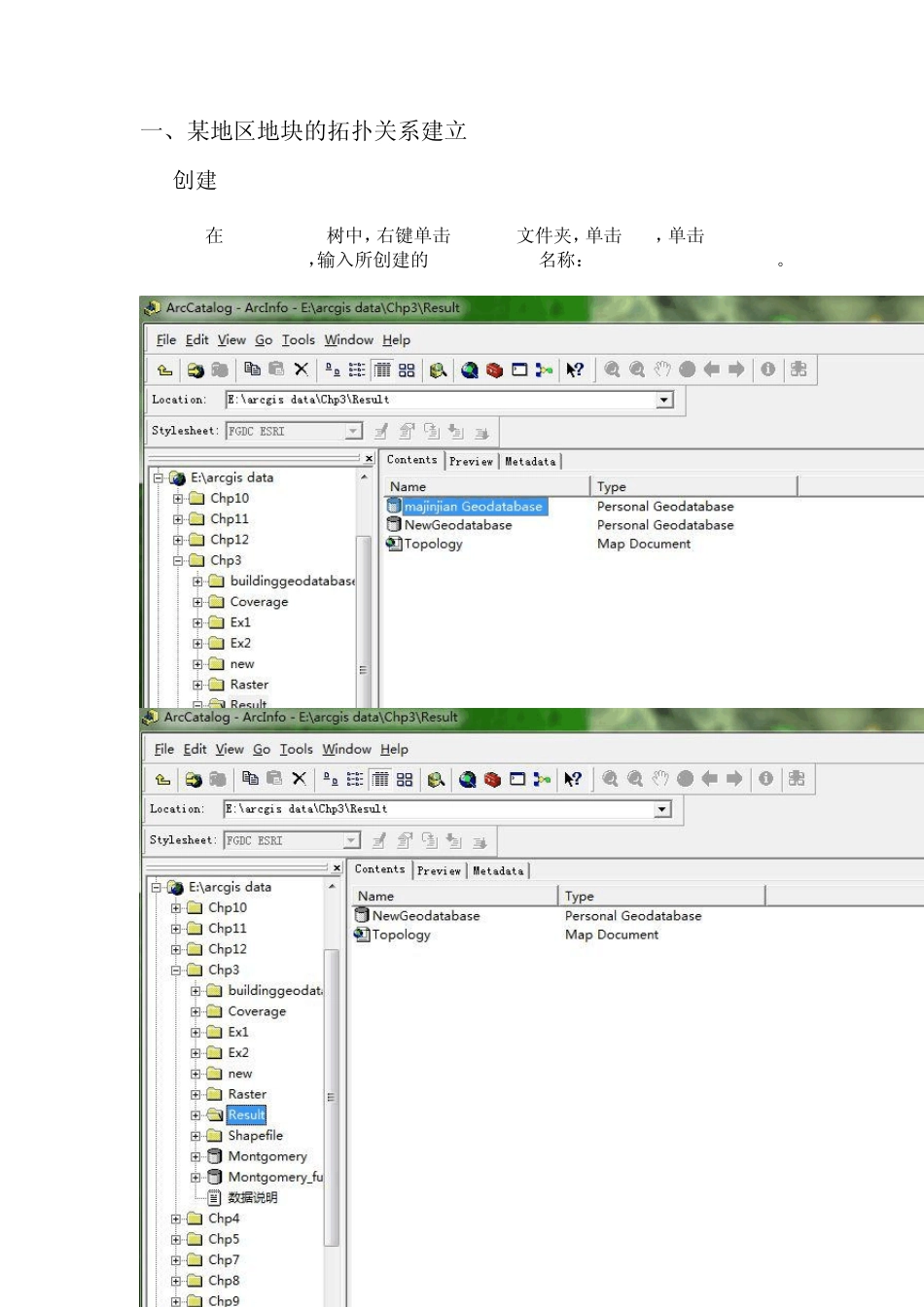Launch ArcMap from upper window toolbar
This screenshot has width=924, height=1307.
pos(470,370)
